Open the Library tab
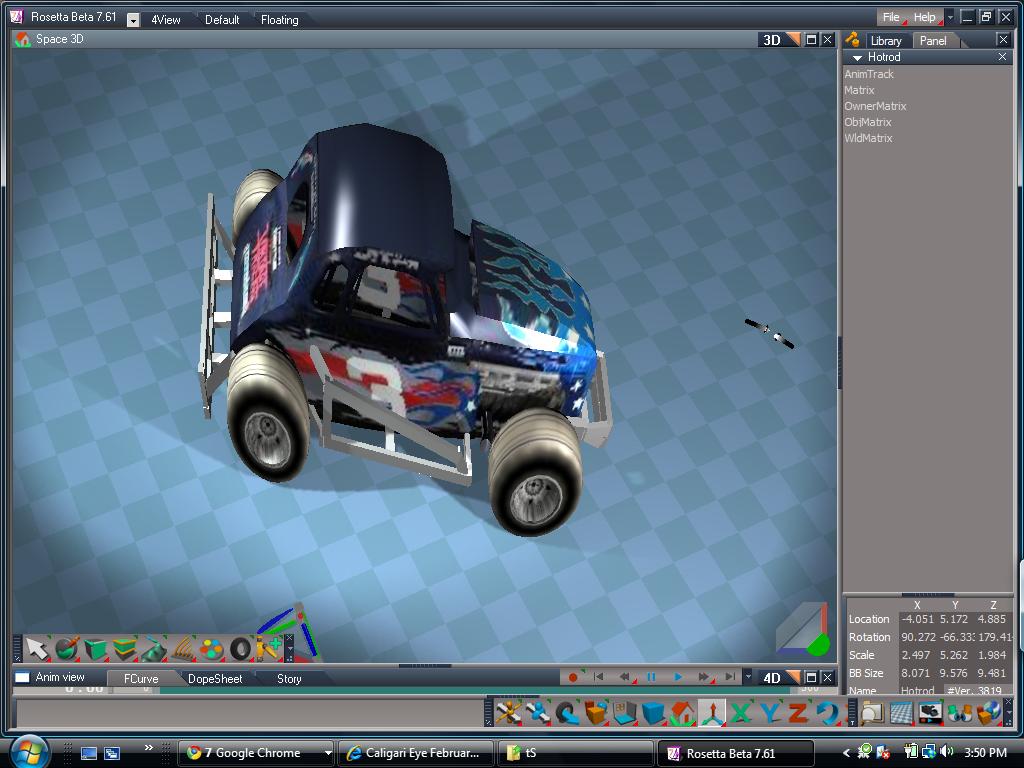 coord(885,41)
